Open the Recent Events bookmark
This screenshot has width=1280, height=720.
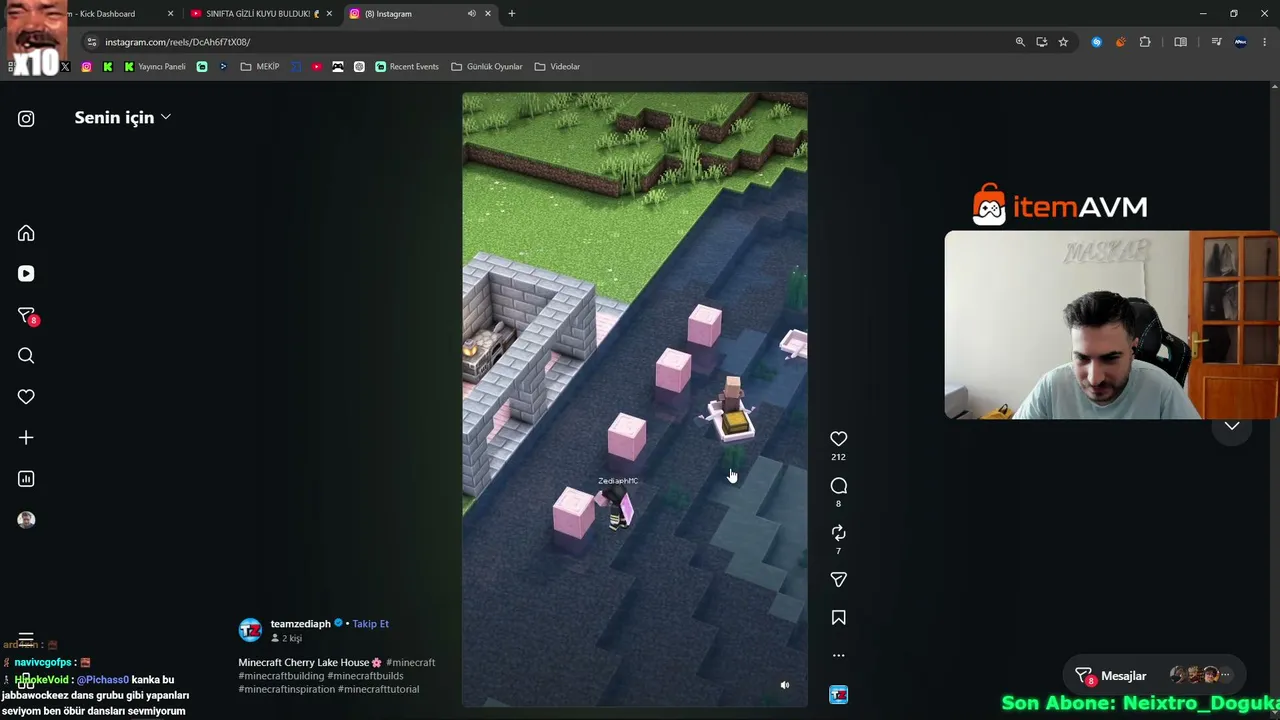coord(407,67)
